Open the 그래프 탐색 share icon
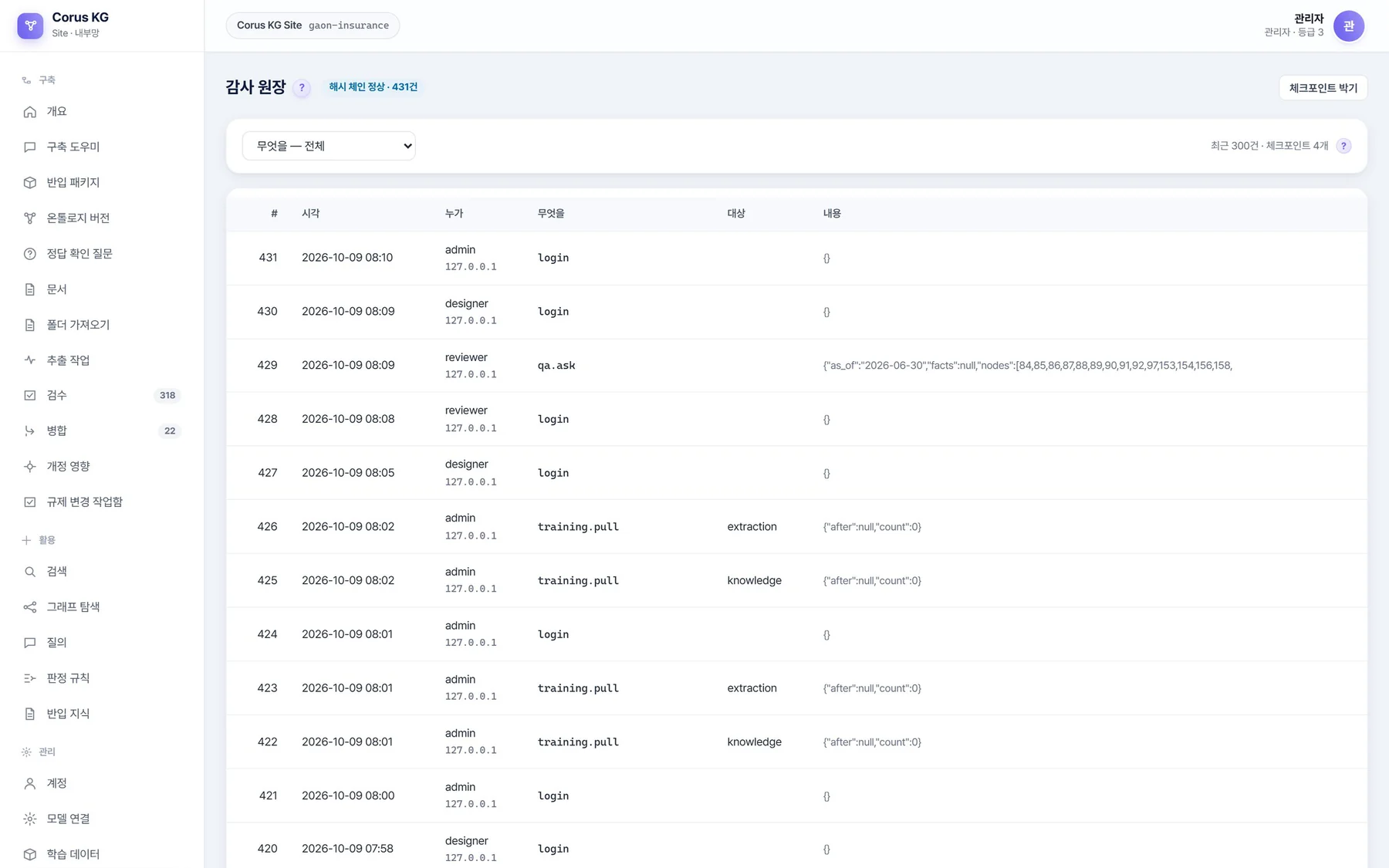The width and height of the screenshot is (1389, 868). (30, 607)
